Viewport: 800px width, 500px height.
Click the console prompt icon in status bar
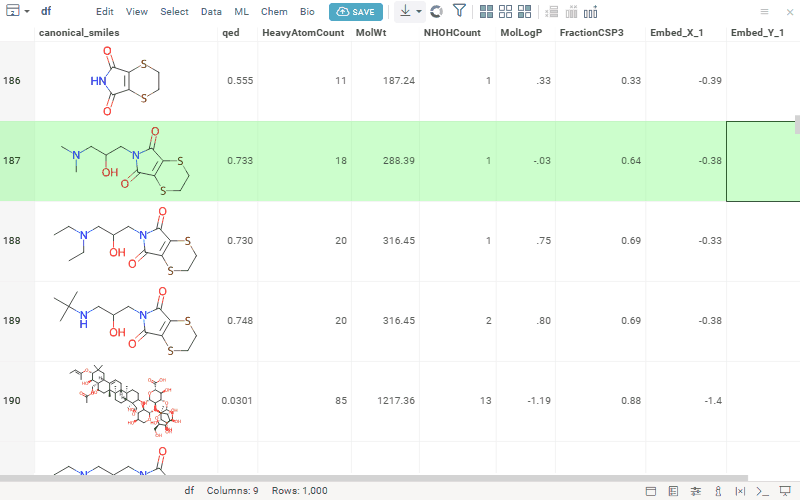coord(762,491)
